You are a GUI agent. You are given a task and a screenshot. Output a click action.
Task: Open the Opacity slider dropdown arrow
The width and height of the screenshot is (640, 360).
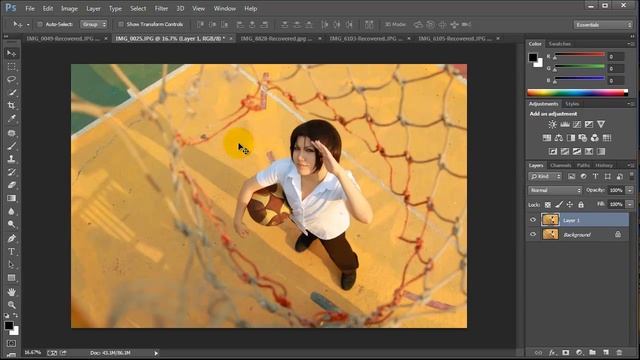[630, 190]
